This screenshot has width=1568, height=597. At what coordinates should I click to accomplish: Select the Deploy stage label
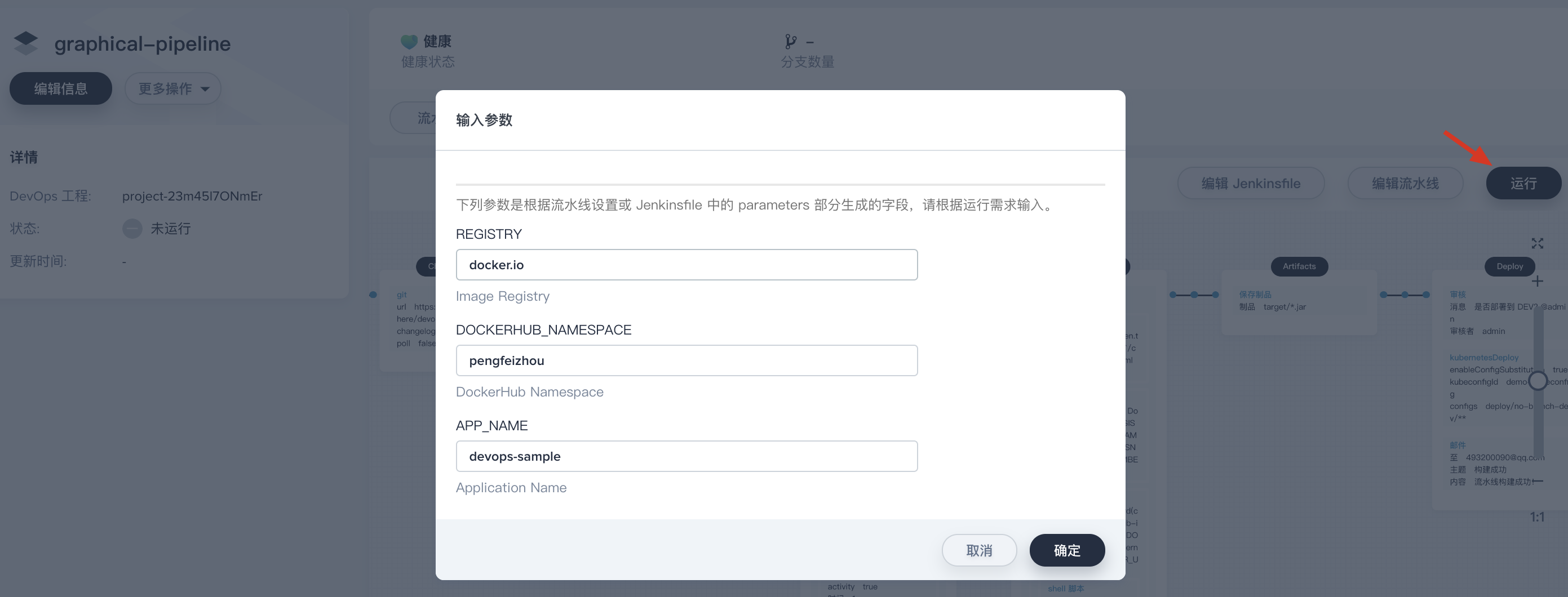[1509, 266]
